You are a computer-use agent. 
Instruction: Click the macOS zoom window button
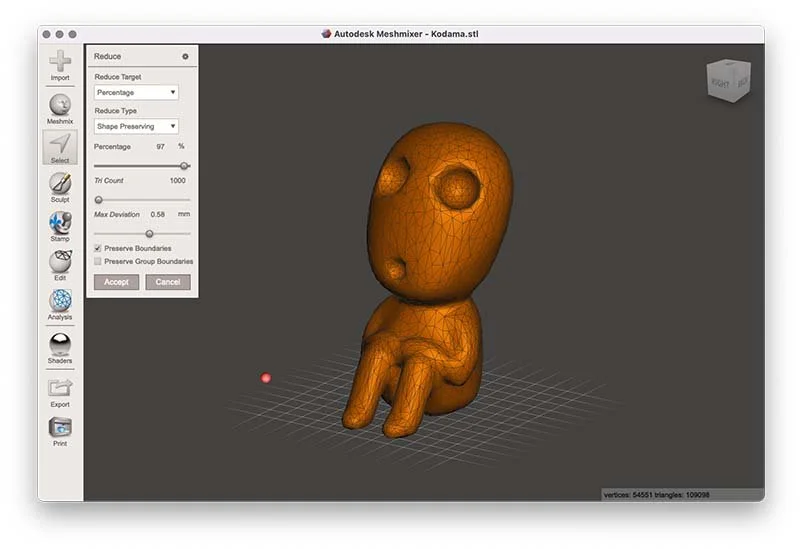(x=72, y=34)
